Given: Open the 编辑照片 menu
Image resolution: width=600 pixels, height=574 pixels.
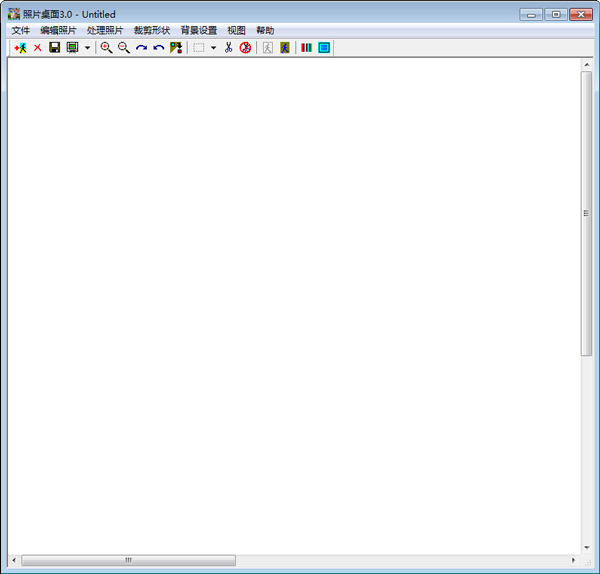Looking at the screenshot, I should [x=58, y=30].
